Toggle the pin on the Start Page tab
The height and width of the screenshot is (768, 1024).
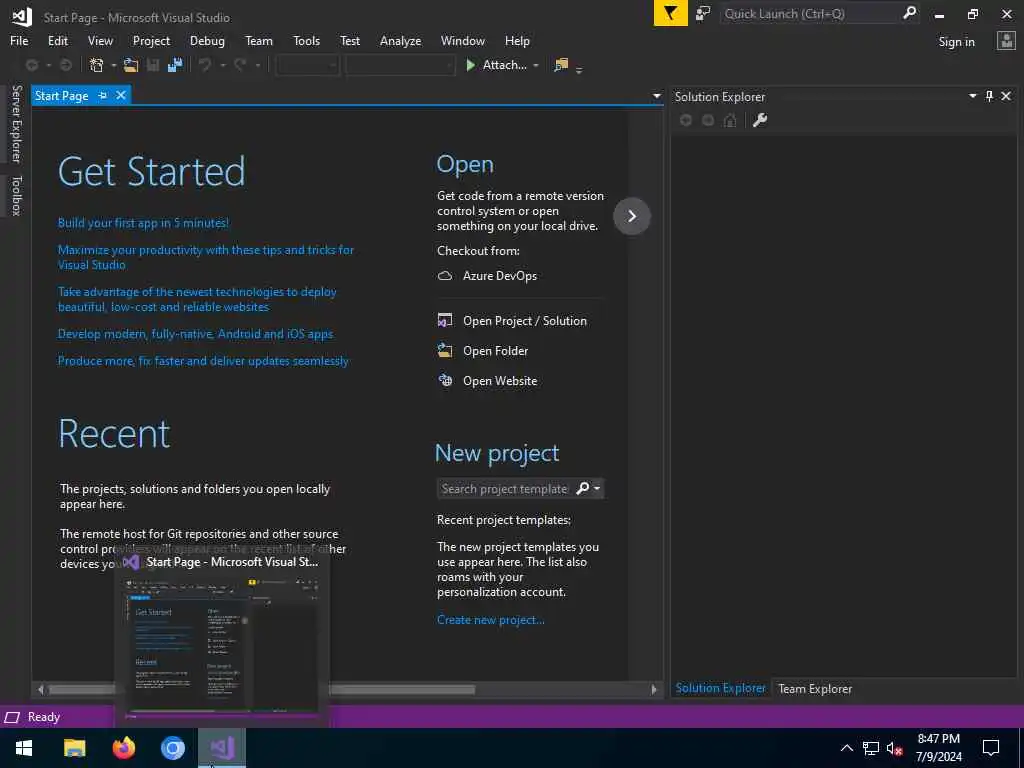click(103, 95)
